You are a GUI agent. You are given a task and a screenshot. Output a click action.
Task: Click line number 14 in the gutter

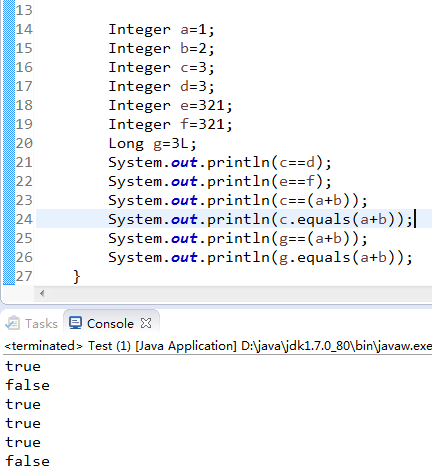(24, 29)
